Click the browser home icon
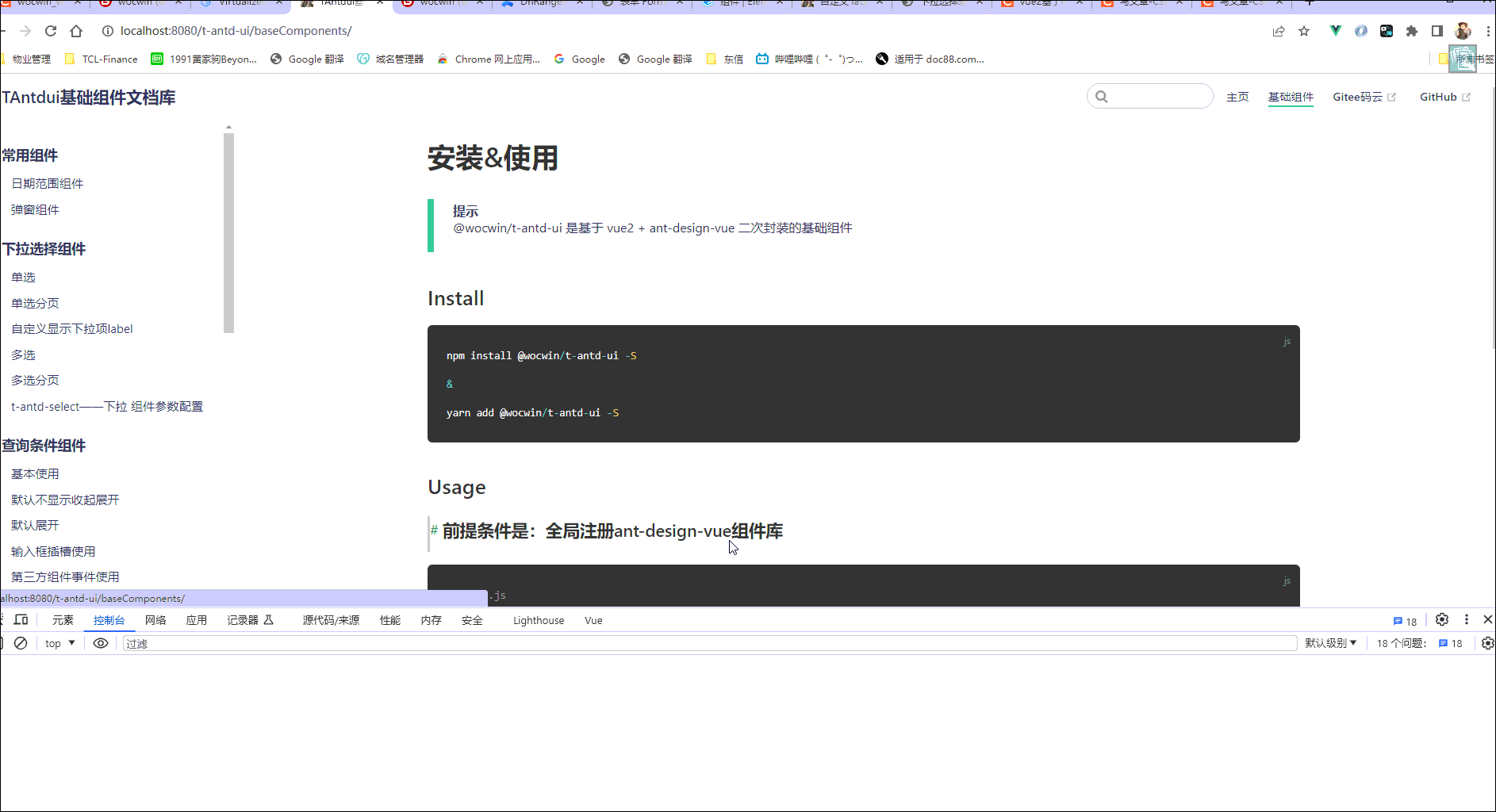 tap(76, 31)
